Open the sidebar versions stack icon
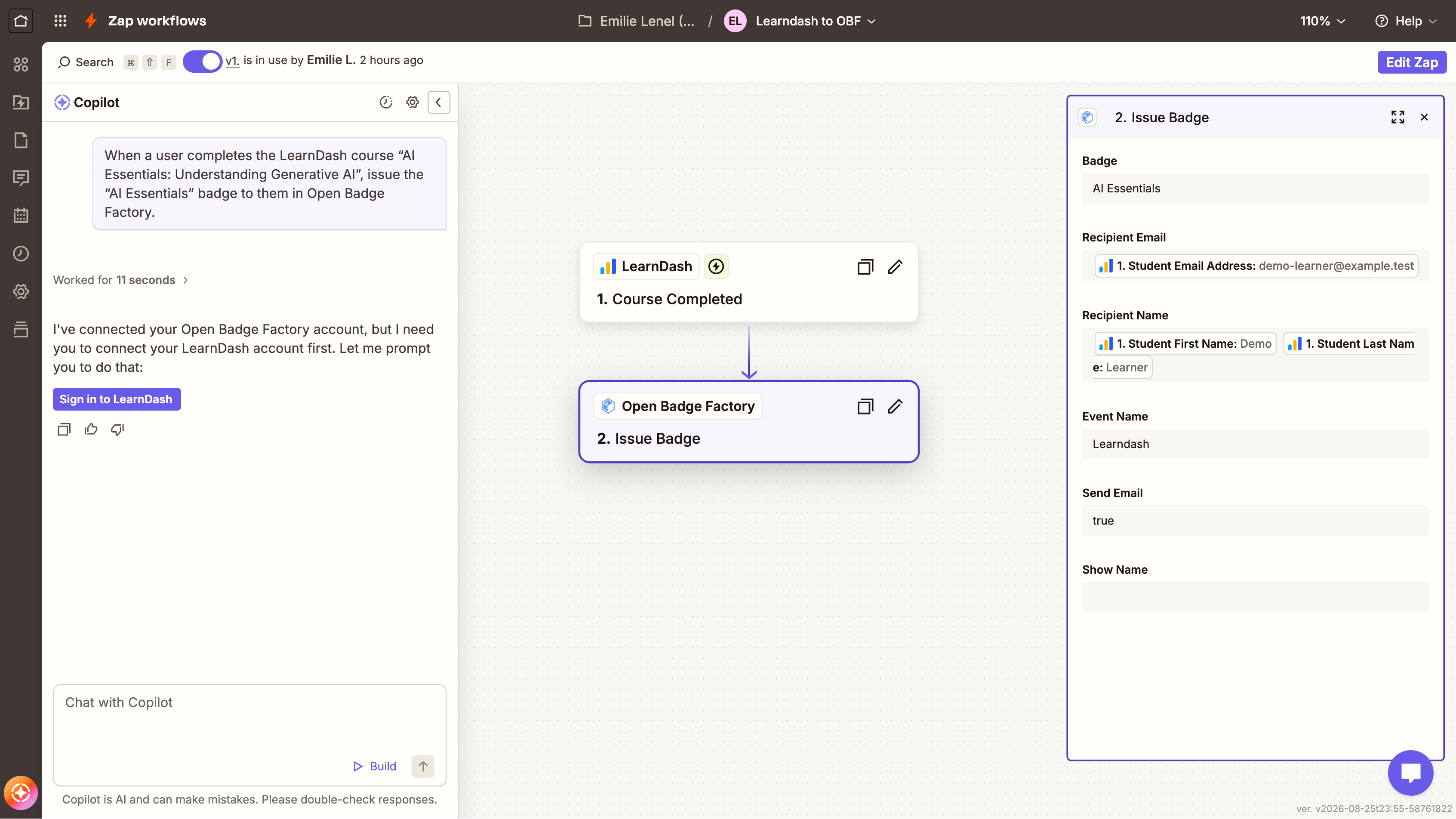 click(21, 329)
